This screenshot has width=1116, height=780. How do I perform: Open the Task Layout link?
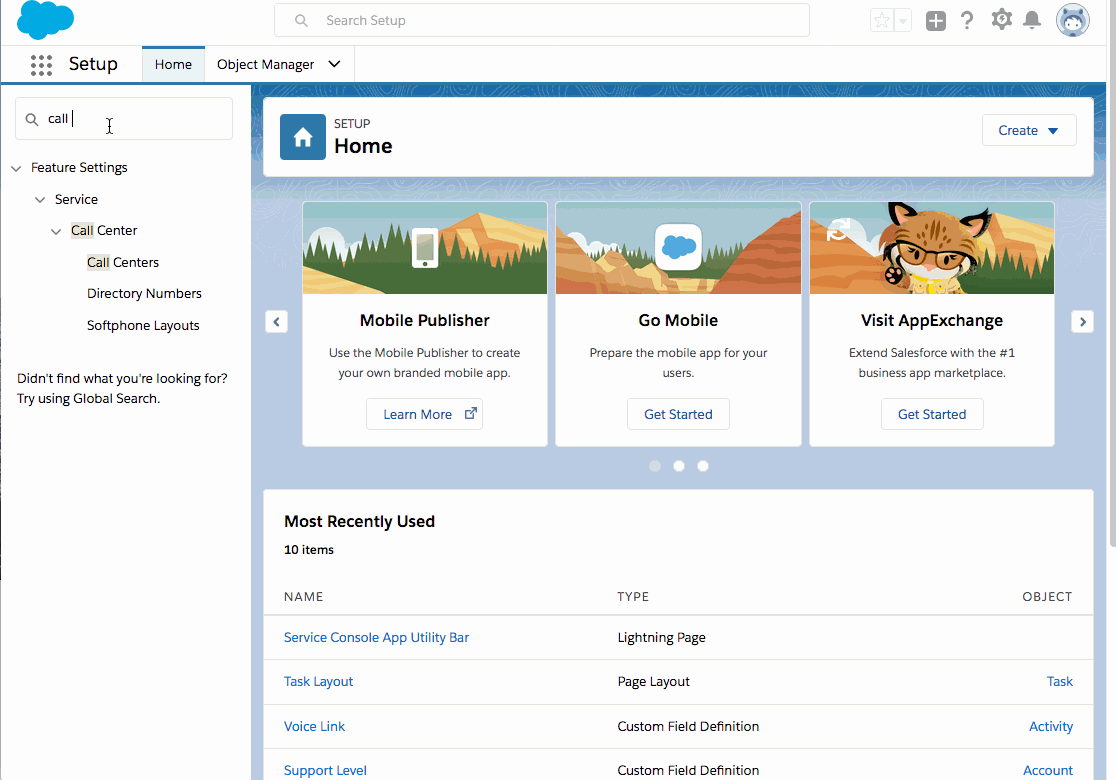point(318,682)
